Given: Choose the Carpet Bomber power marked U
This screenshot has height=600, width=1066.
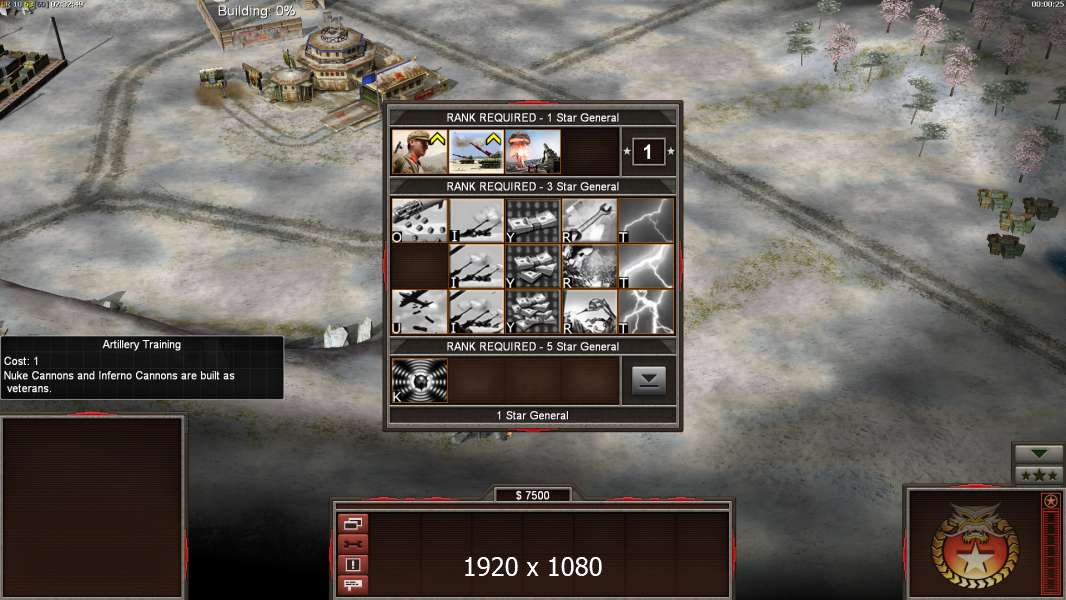Looking at the screenshot, I should click(419, 312).
